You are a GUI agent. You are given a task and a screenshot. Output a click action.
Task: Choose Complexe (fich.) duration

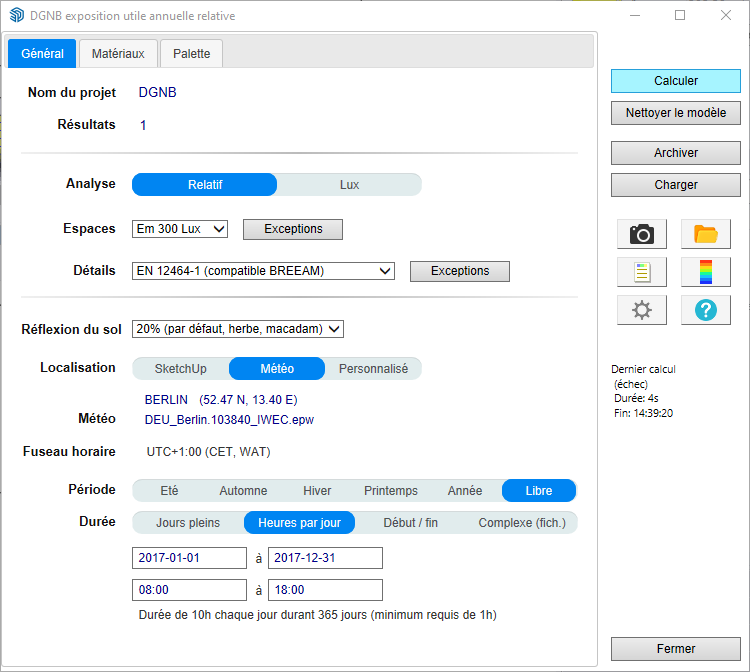point(522,523)
